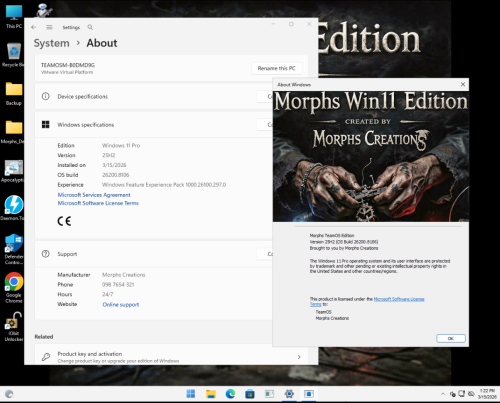Image resolution: width=500 pixels, height=403 pixels.
Task: Open Defender Control desktop shortcut
Action: click(x=14, y=249)
